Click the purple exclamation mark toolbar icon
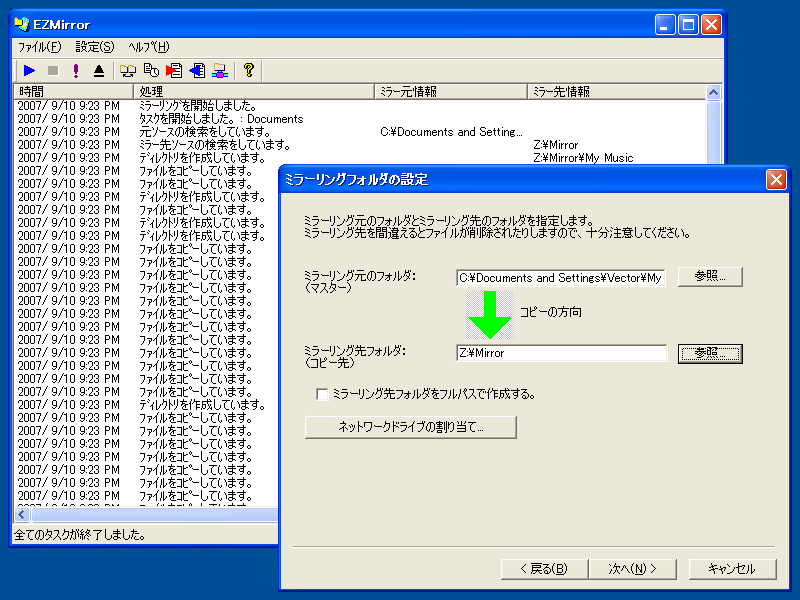Screen dimensions: 800x600 [x=76, y=70]
